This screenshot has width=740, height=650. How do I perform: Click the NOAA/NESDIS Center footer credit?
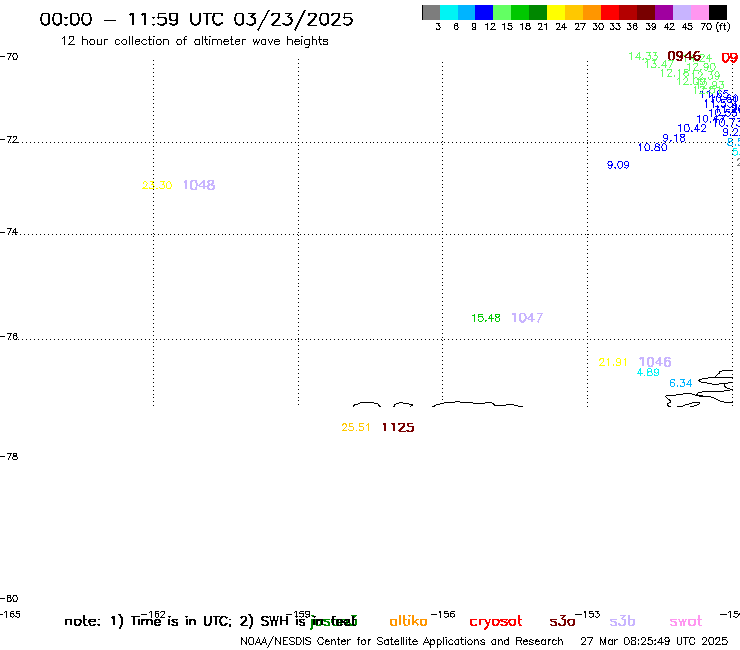click(402, 642)
